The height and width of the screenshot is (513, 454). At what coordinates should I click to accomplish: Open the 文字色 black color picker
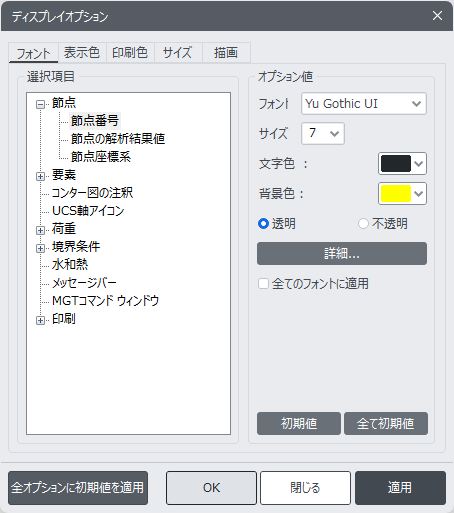[402, 164]
